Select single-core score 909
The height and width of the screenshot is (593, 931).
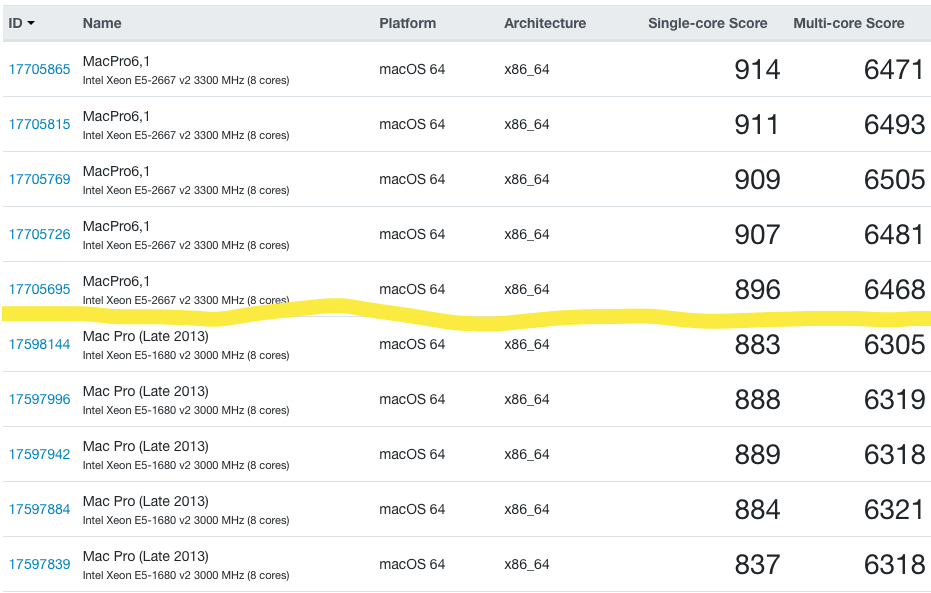coord(757,180)
